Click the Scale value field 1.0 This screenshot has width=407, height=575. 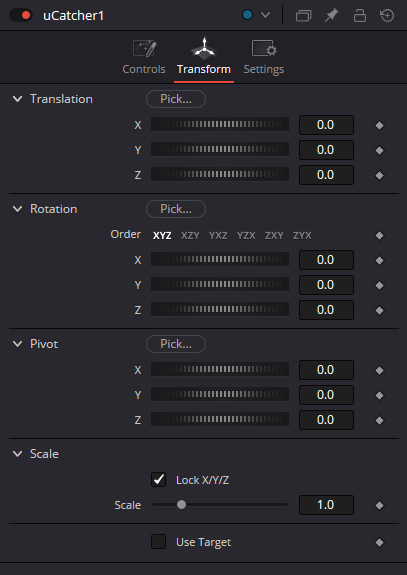coord(326,505)
